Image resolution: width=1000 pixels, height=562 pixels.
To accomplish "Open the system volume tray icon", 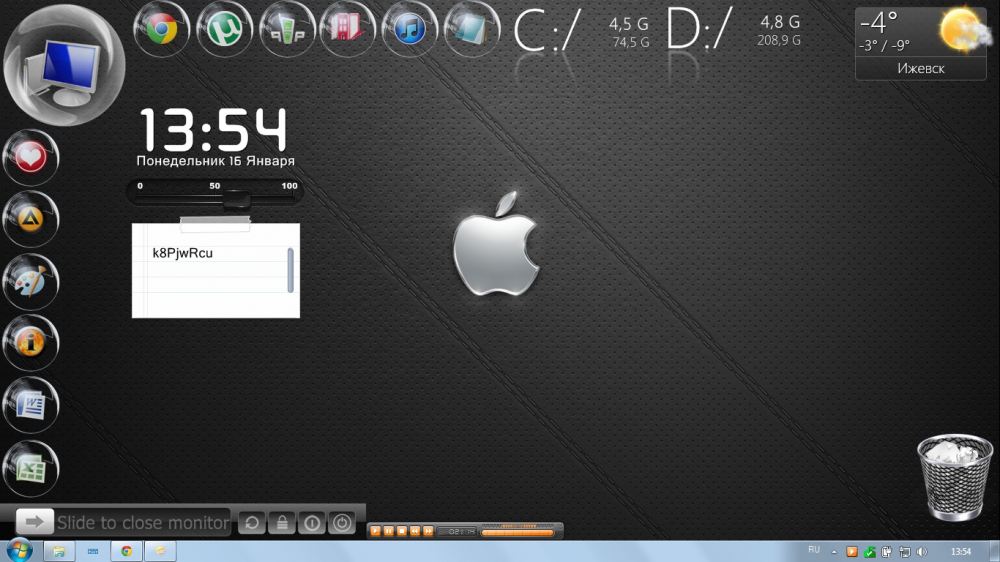I will point(922,552).
